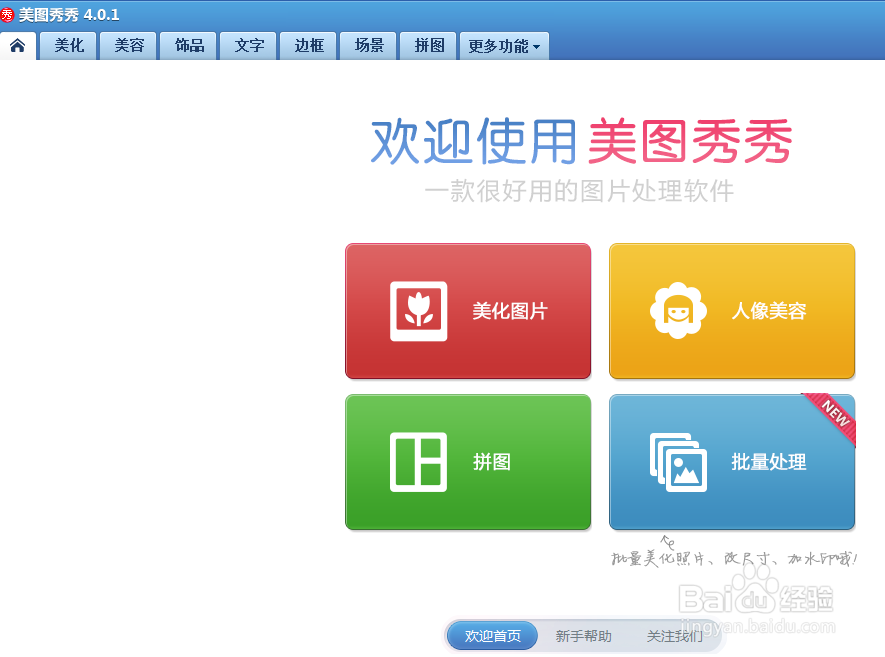Screen dimensions: 885x657
Task: Open the 场景 scenes section
Action: click(x=367, y=45)
